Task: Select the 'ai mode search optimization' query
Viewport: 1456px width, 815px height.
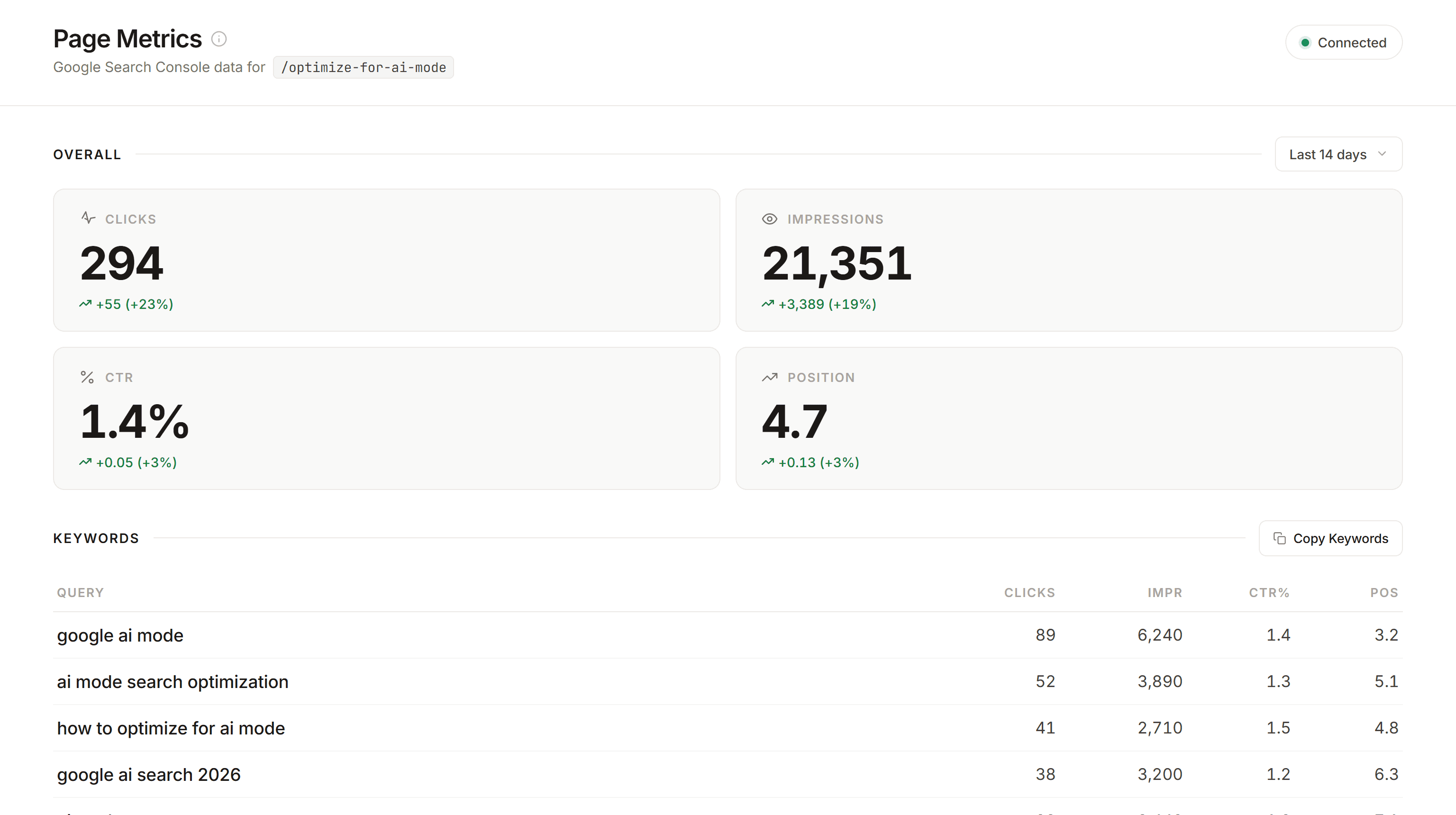Action: [x=173, y=682]
